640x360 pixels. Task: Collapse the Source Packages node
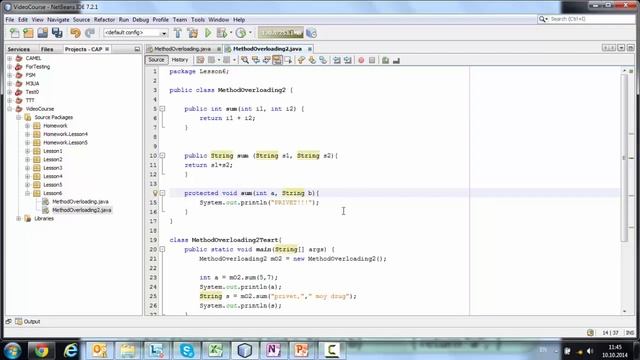[x=19, y=117]
